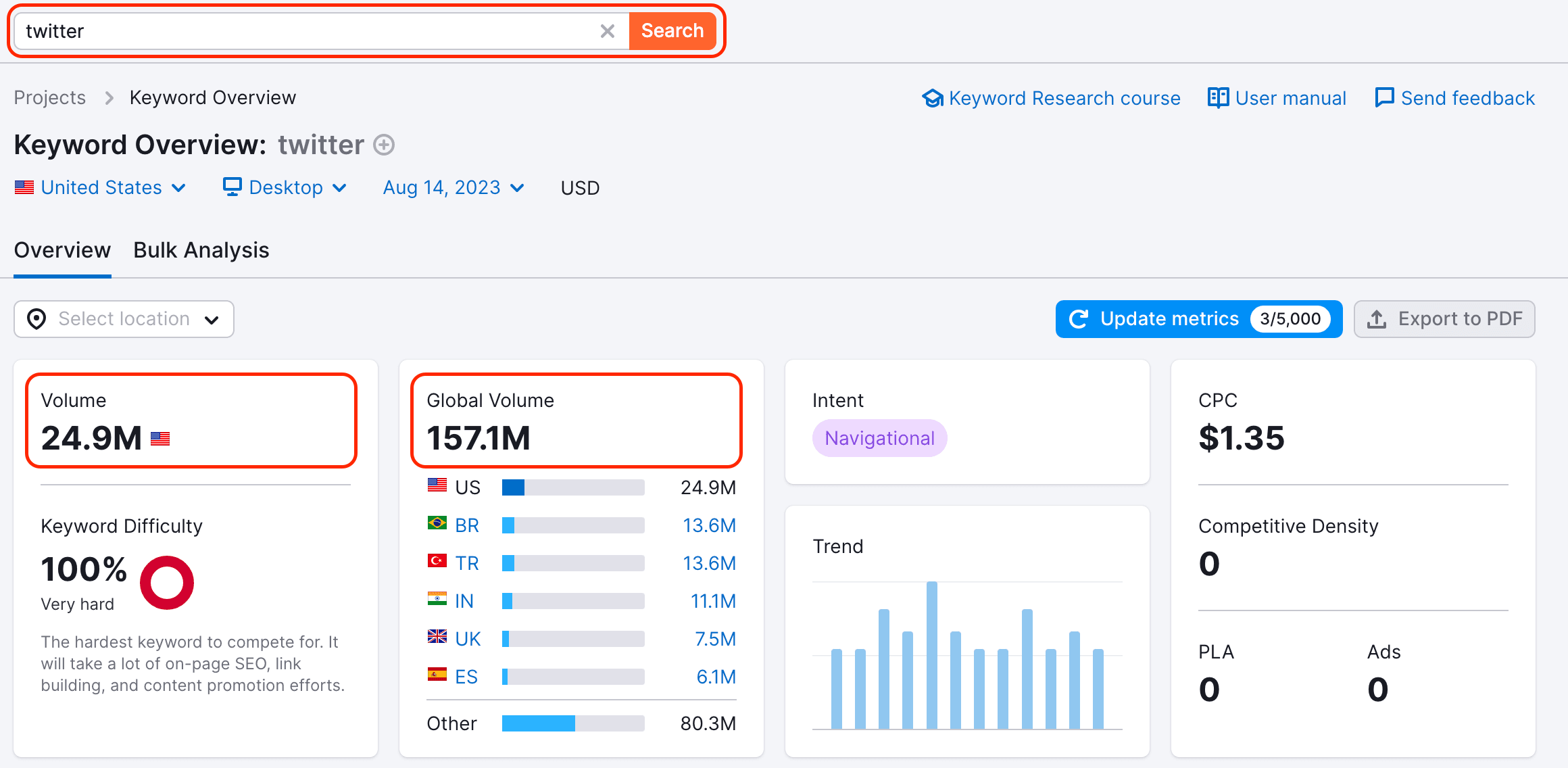Open the United States country dropdown
The image size is (1568, 768).
click(x=100, y=187)
